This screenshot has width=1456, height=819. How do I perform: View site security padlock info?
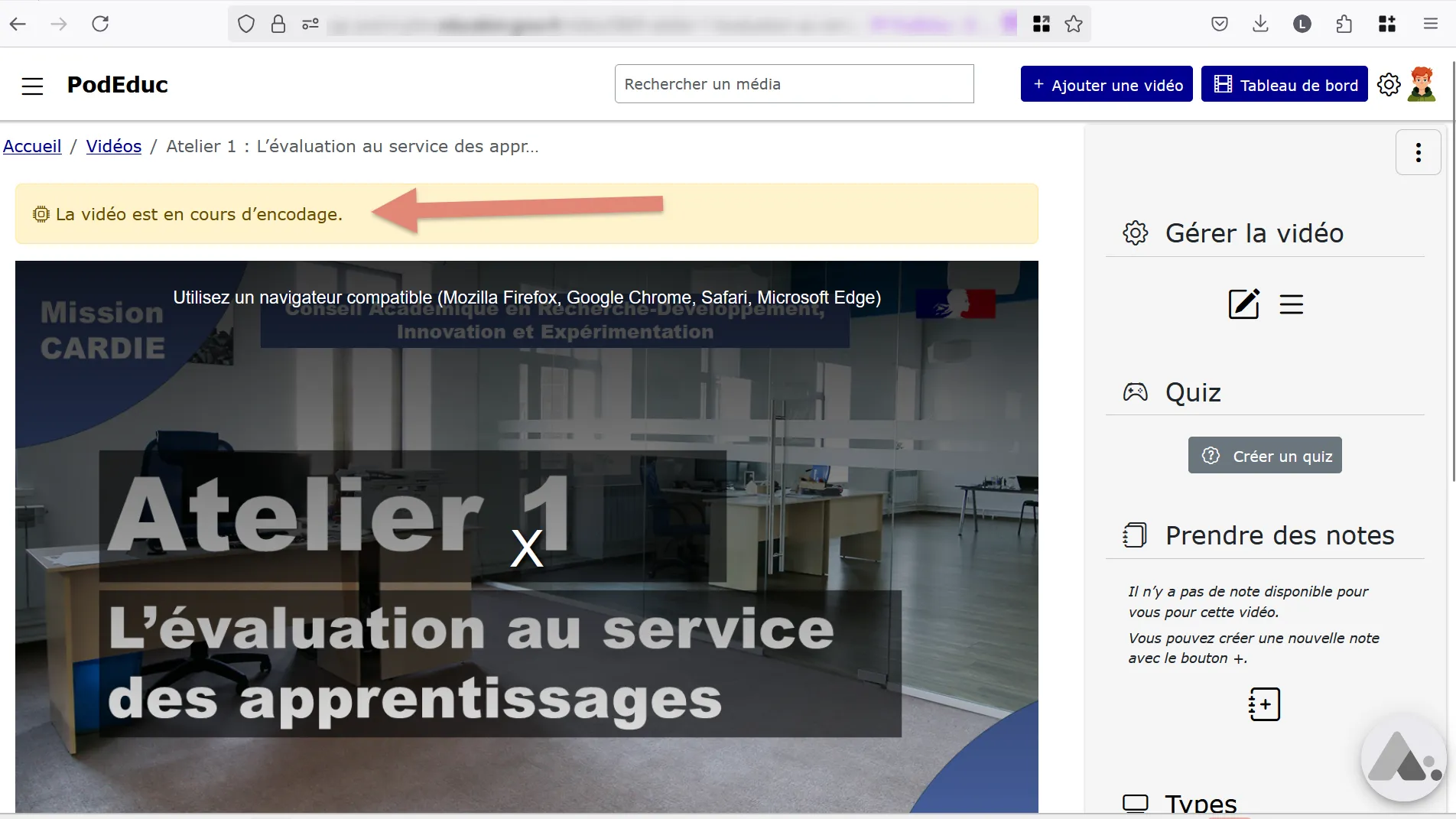278,24
